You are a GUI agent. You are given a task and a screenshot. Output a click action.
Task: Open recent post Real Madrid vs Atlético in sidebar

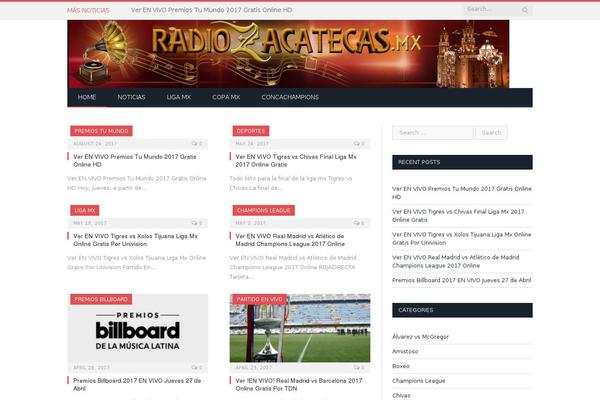(456, 261)
